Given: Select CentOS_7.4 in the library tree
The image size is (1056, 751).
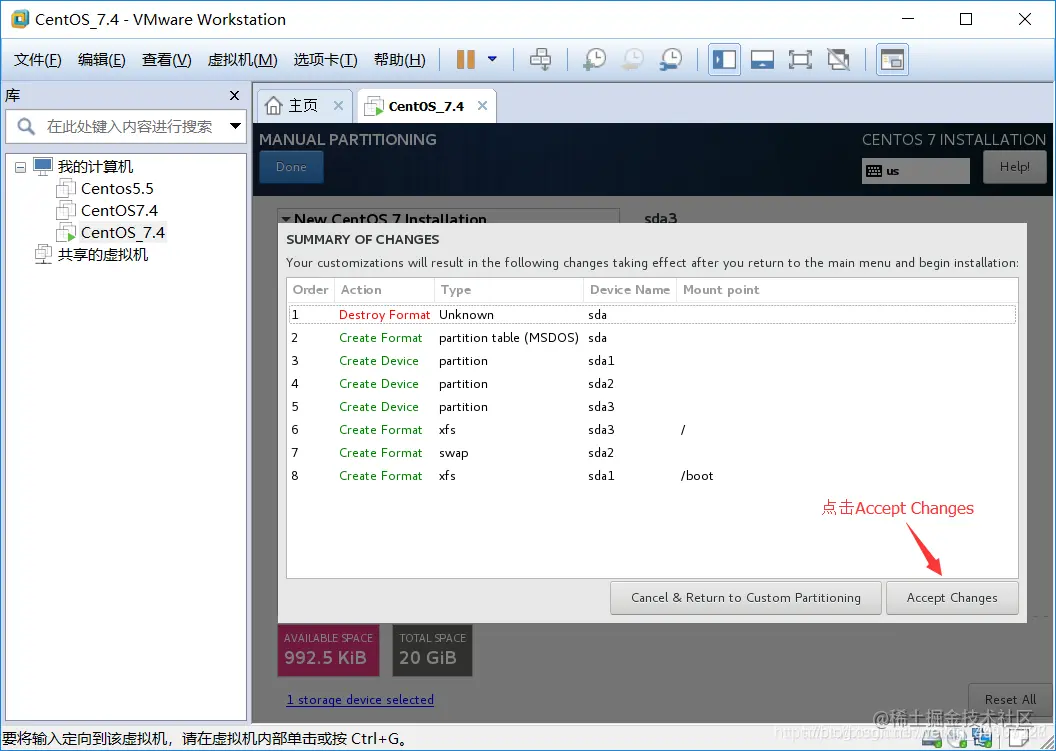Looking at the screenshot, I should click(123, 232).
